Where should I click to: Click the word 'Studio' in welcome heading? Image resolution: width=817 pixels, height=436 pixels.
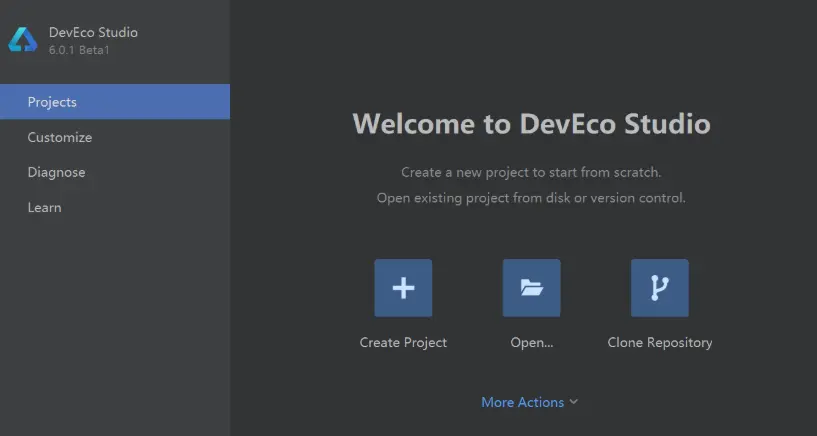coord(667,124)
